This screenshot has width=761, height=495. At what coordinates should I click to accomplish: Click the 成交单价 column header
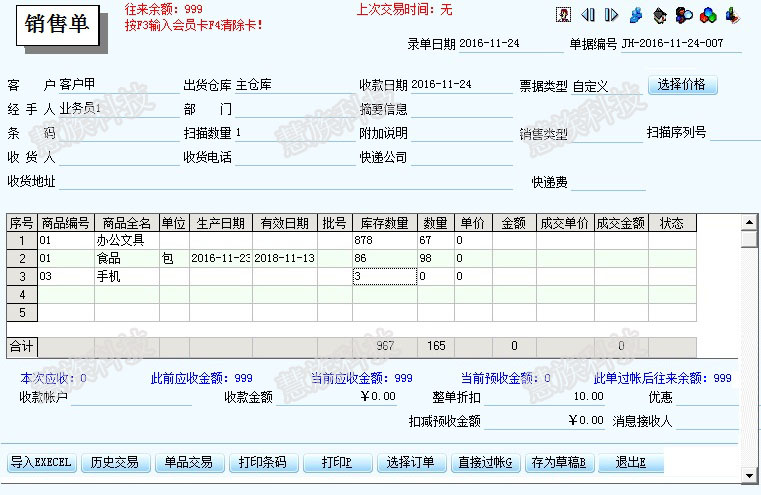point(565,223)
